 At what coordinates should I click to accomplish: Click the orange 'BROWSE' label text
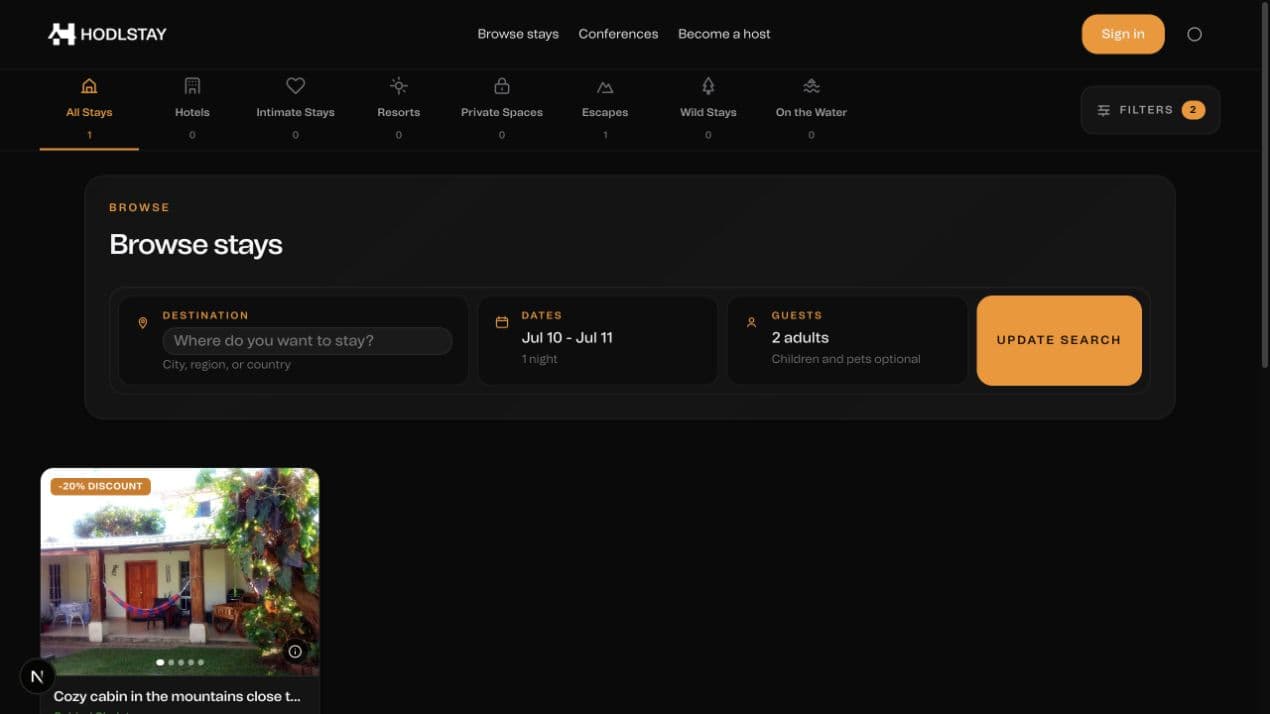point(139,207)
